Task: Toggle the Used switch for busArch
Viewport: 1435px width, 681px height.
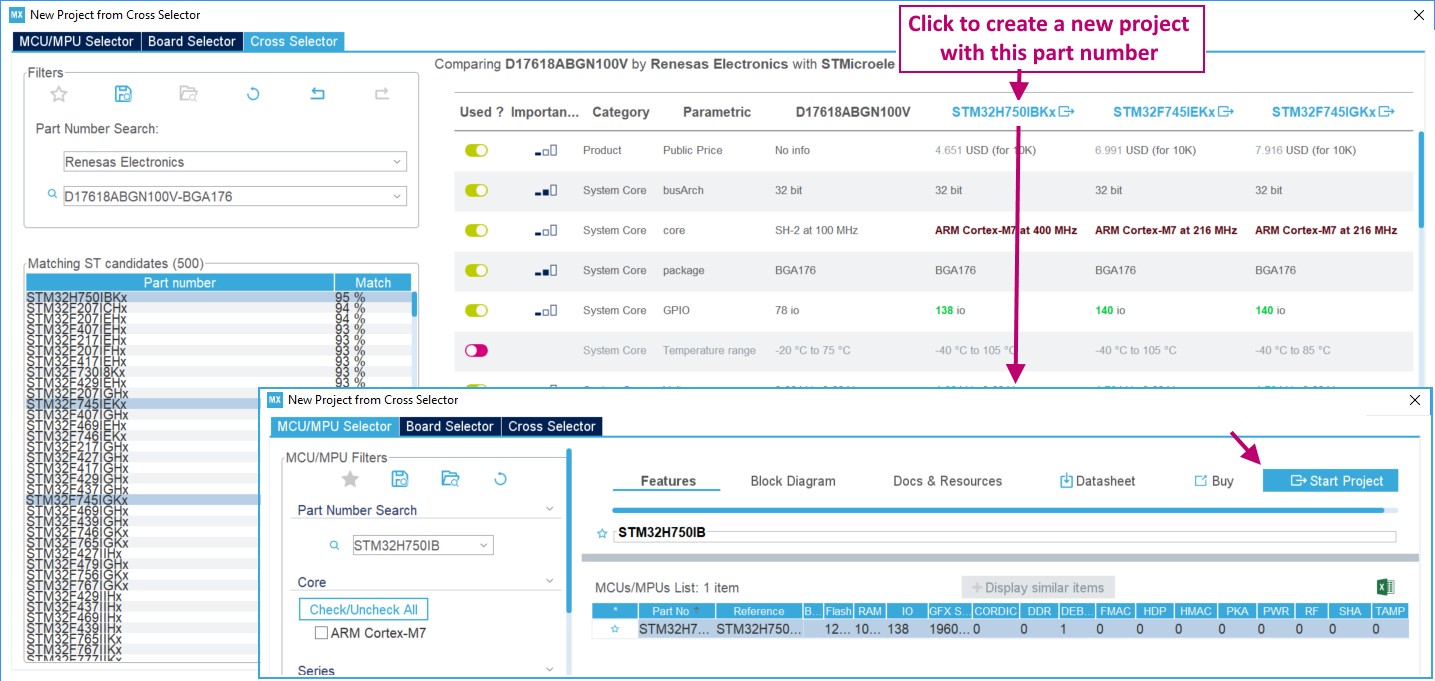Action: pos(476,190)
